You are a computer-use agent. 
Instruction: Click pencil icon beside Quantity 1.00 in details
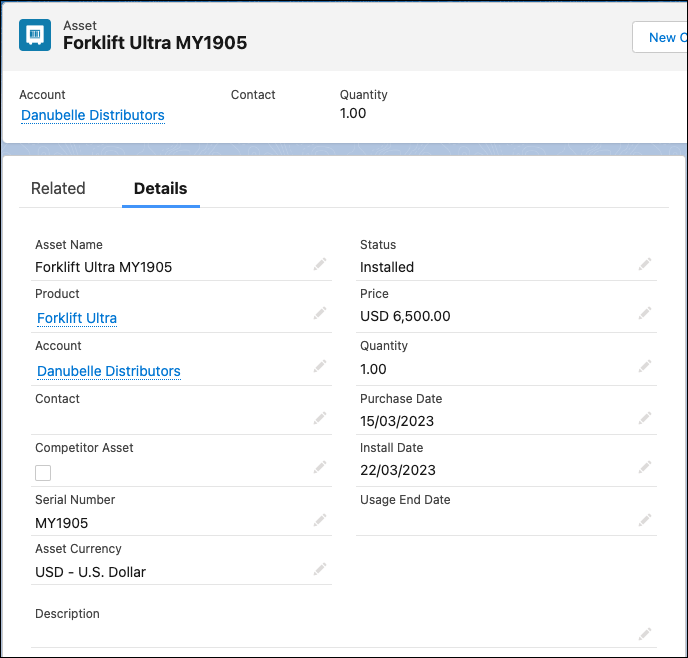point(645,366)
